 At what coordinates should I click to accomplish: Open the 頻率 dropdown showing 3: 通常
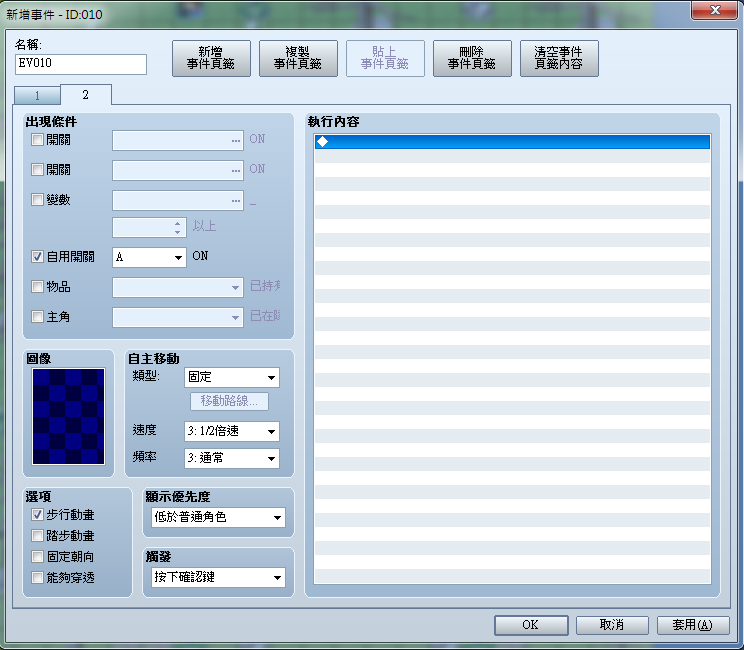(x=232, y=458)
